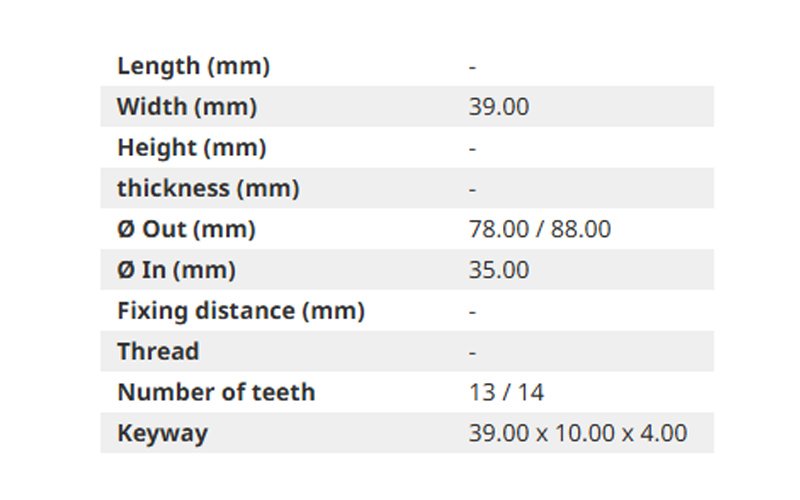Image resolution: width=800 pixels, height=500 pixels.
Task: Select the 78.00 / 88.00 value
Action: pos(540,229)
